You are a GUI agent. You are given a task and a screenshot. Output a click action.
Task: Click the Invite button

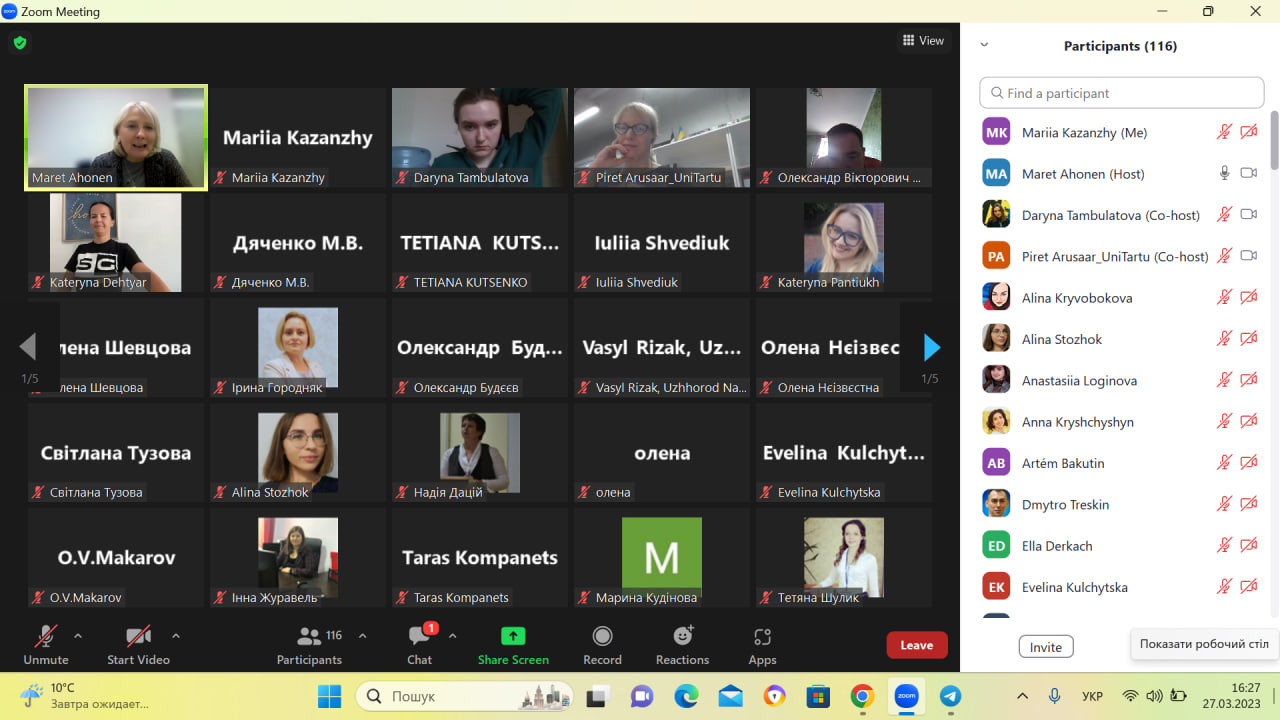tap(1046, 647)
